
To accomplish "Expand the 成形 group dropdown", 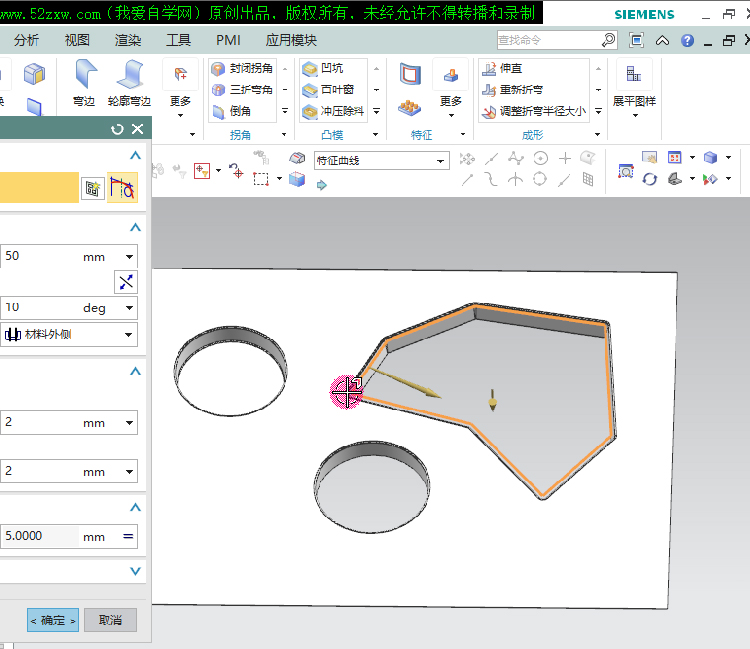I will 597,134.
